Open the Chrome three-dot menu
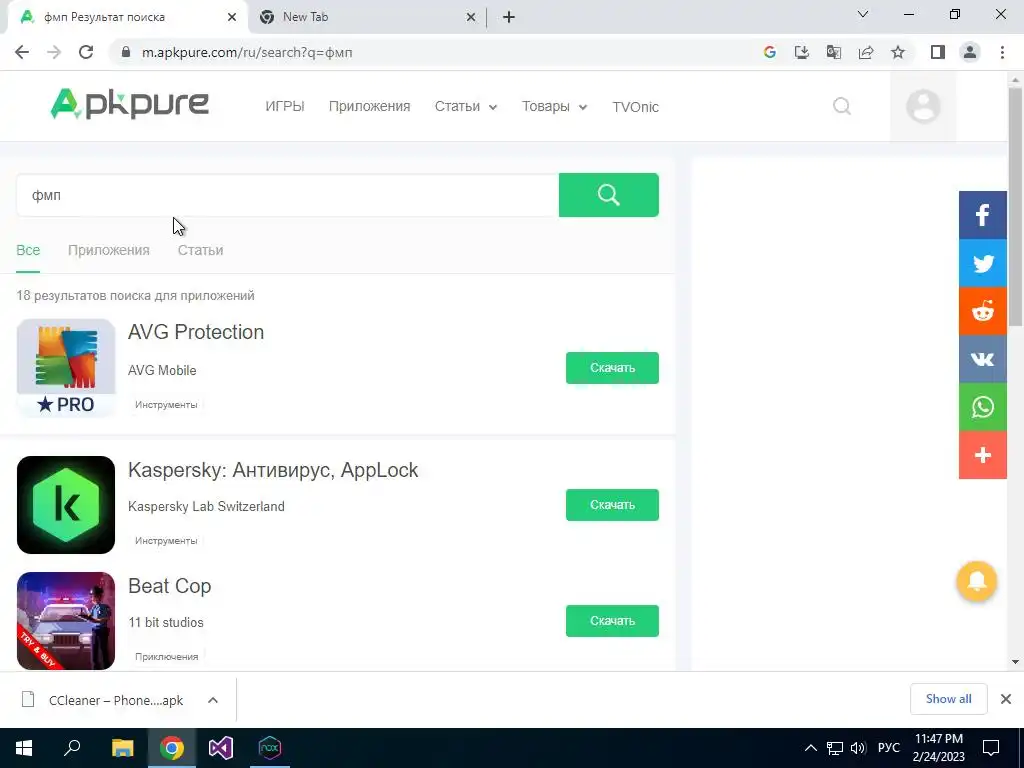 coord(1002,52)
